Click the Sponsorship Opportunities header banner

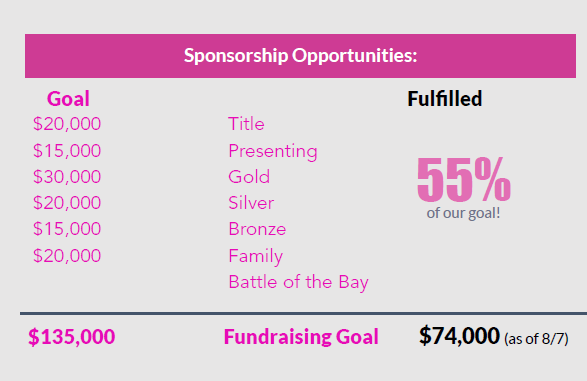coord(300,56)
